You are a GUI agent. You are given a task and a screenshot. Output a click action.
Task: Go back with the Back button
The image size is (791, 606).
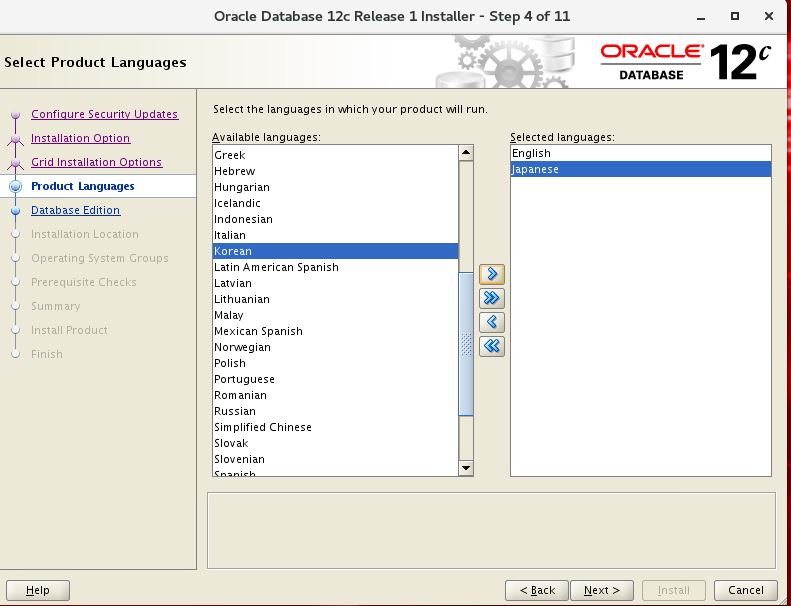(537, 590)
